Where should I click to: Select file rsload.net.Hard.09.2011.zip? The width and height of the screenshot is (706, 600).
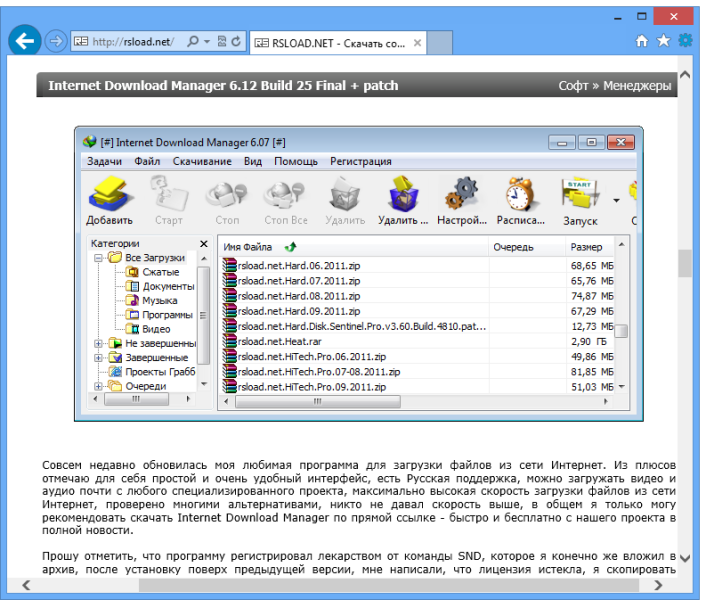[418, 311]
